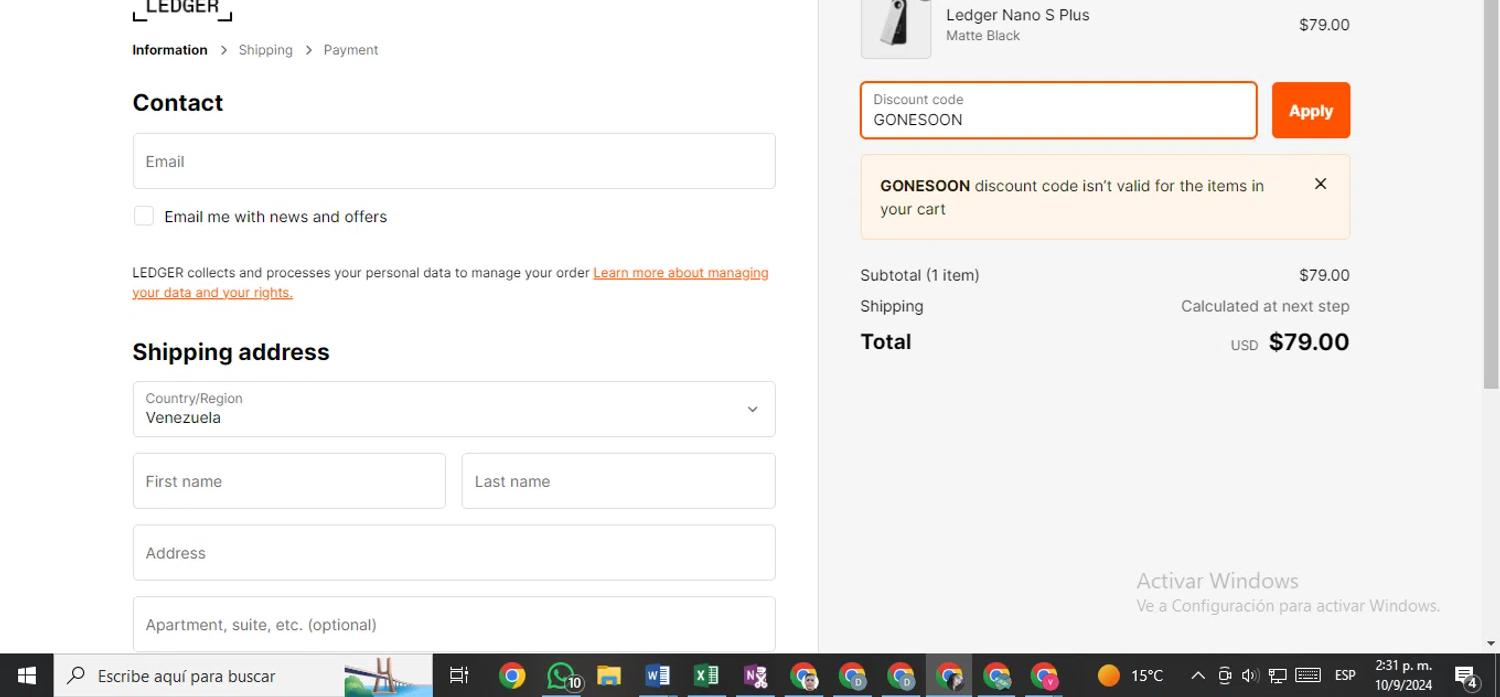Open Task View in the taskbar
This screenshot has height=697, width=1500.
[x=459, y=676]
